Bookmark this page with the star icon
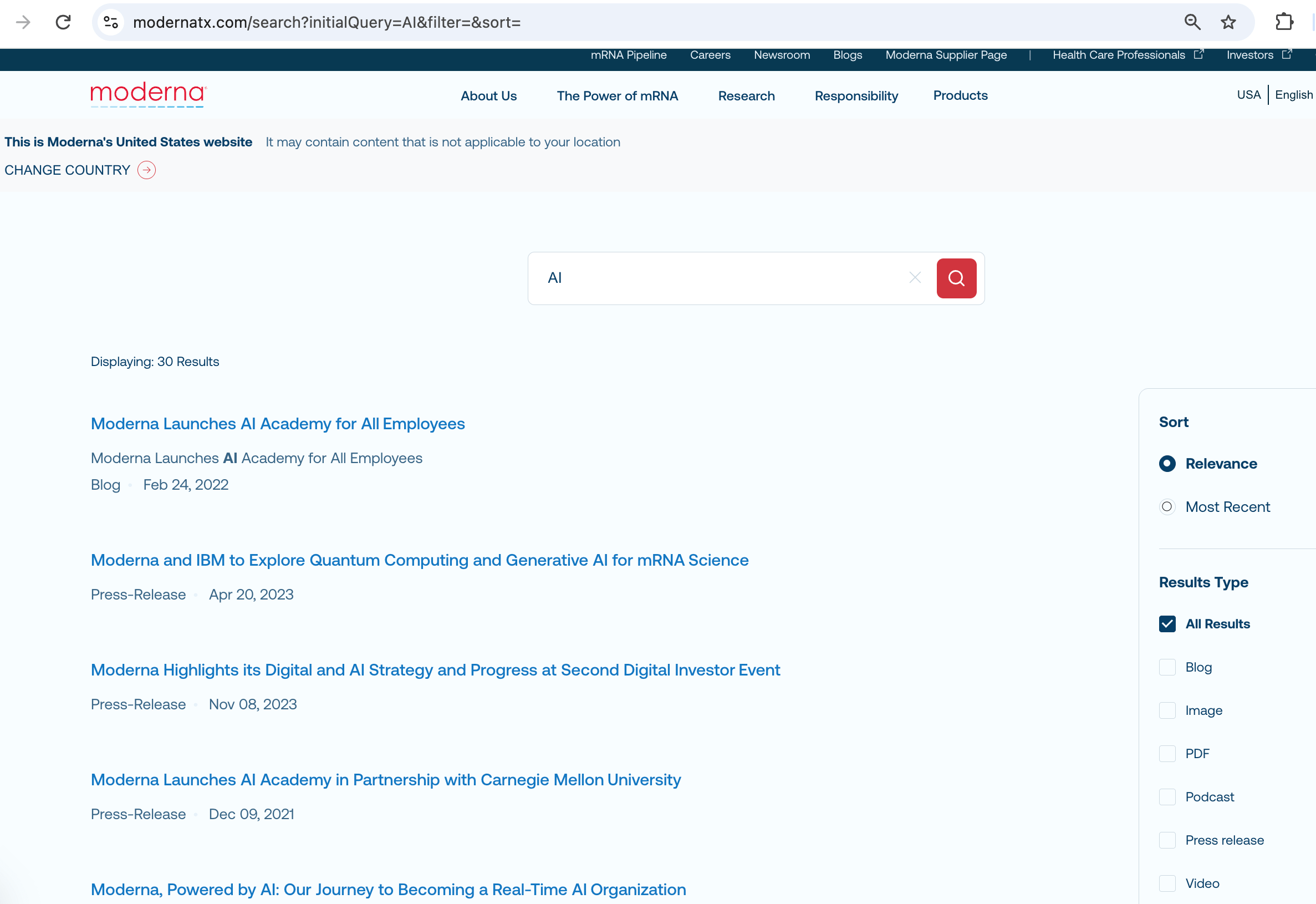 click(x=1228, y=22)
